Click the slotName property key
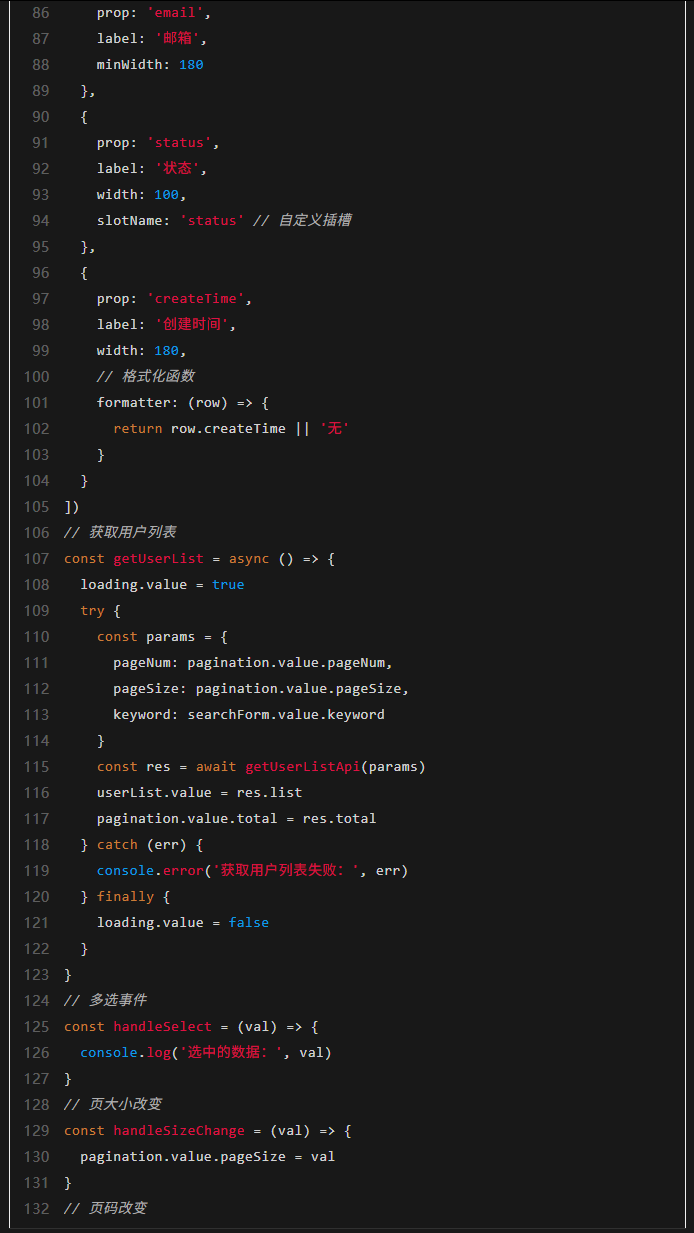Viewport: 694px width, 1233px height. pyautogui.click(x=133, y=221)
